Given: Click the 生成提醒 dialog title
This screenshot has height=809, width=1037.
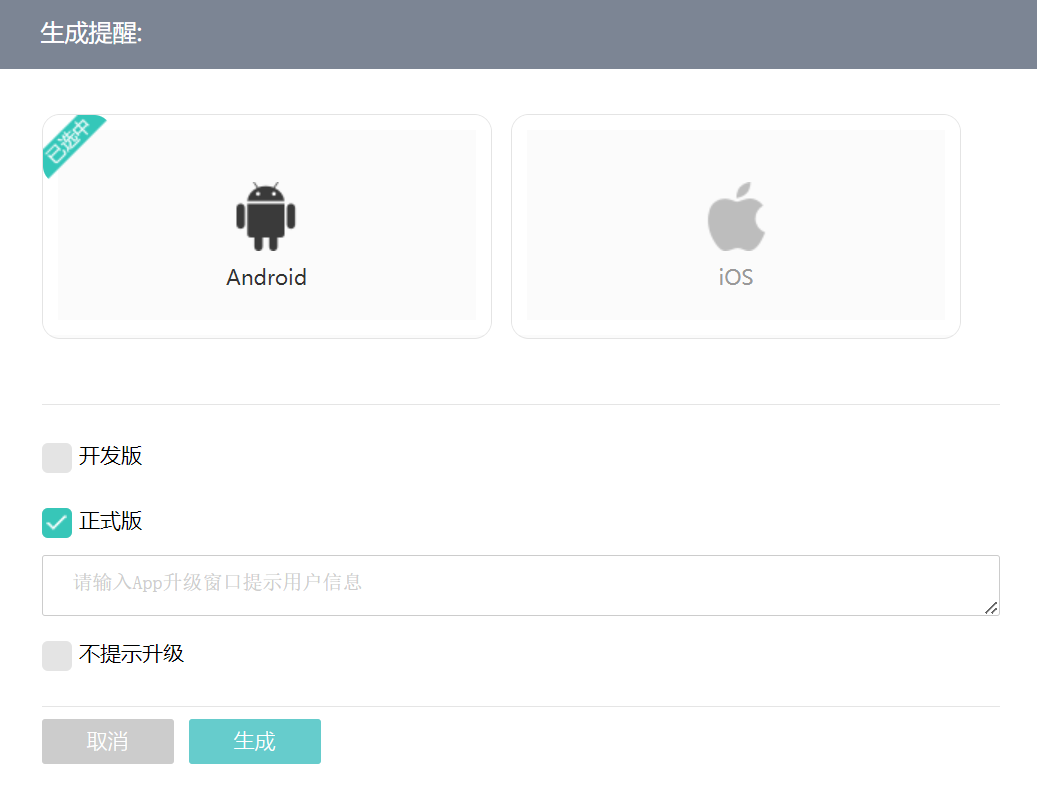Looking at the screenshot, I should 91,33.
